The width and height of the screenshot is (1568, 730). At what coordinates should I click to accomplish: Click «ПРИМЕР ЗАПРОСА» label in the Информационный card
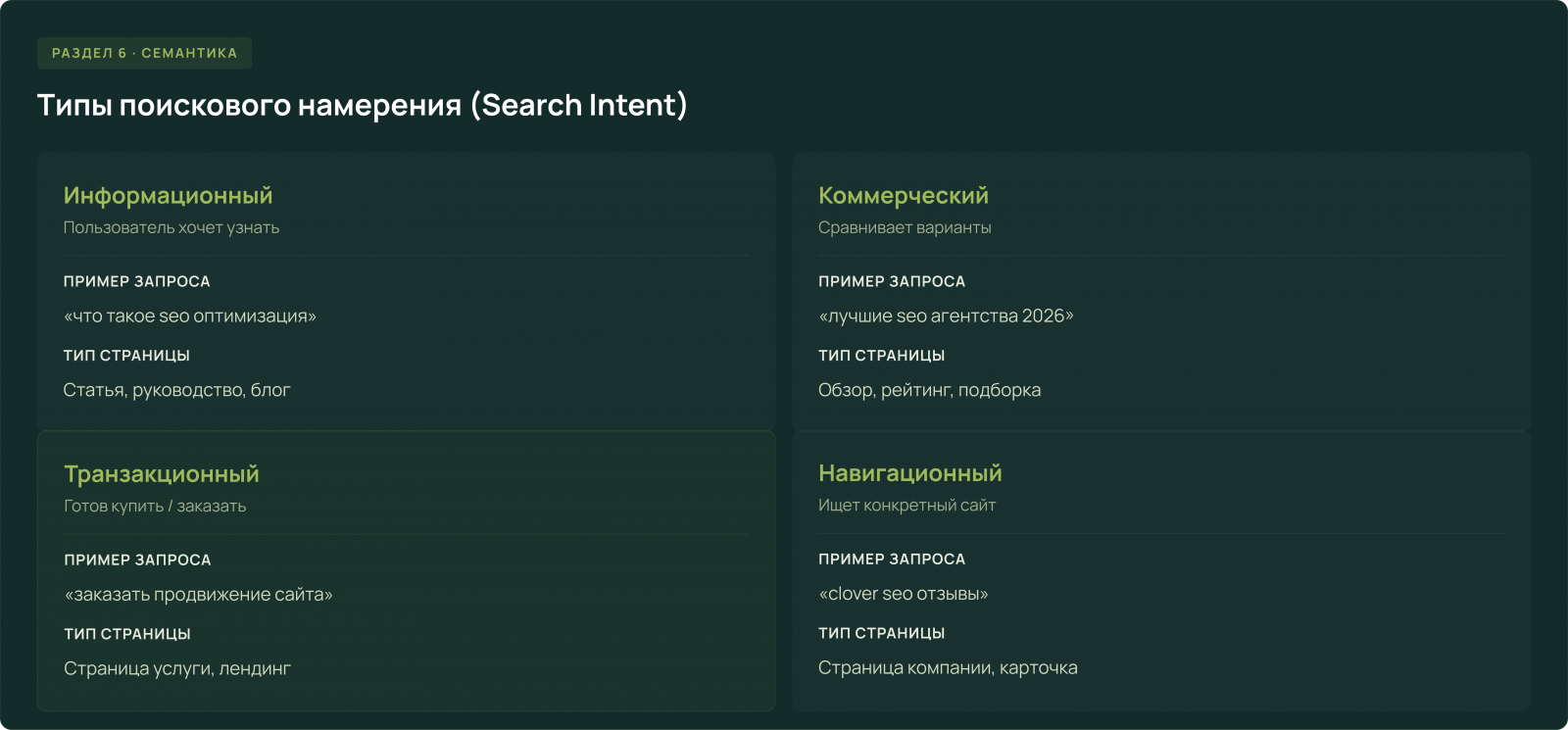136,281
